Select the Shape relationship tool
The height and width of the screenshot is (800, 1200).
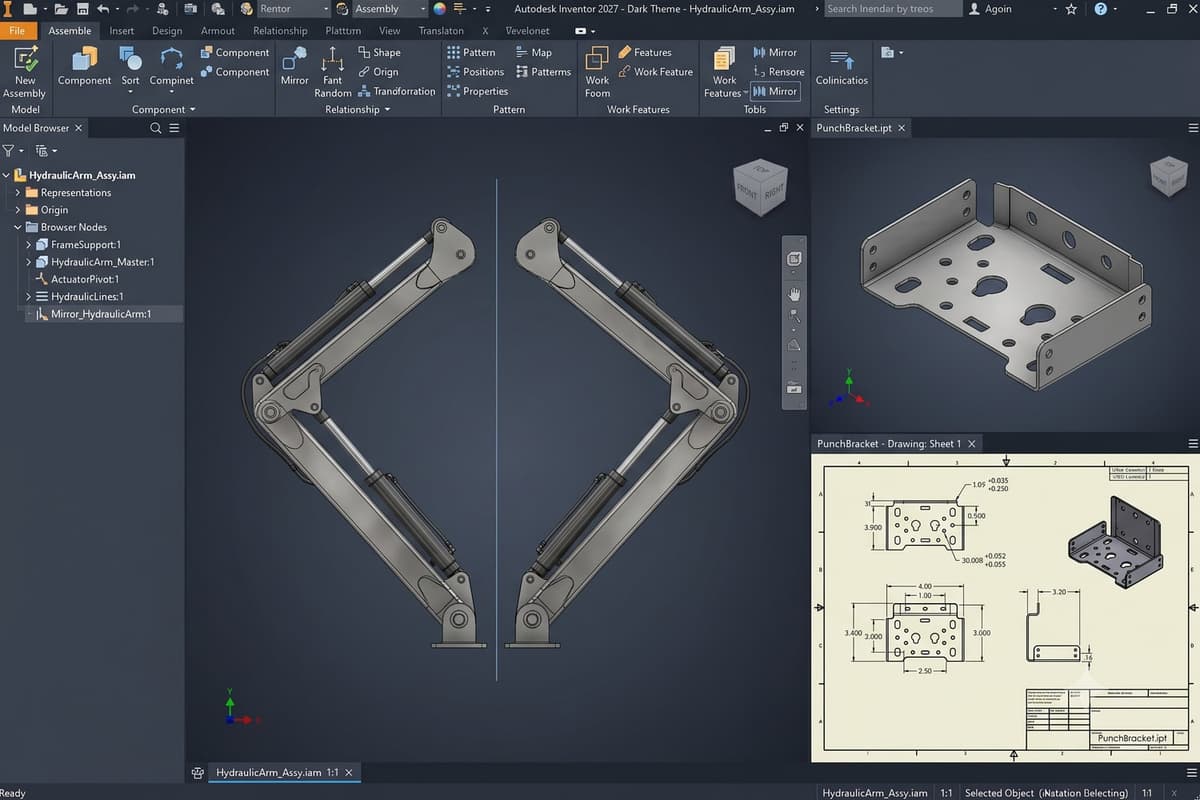[379, 52]
